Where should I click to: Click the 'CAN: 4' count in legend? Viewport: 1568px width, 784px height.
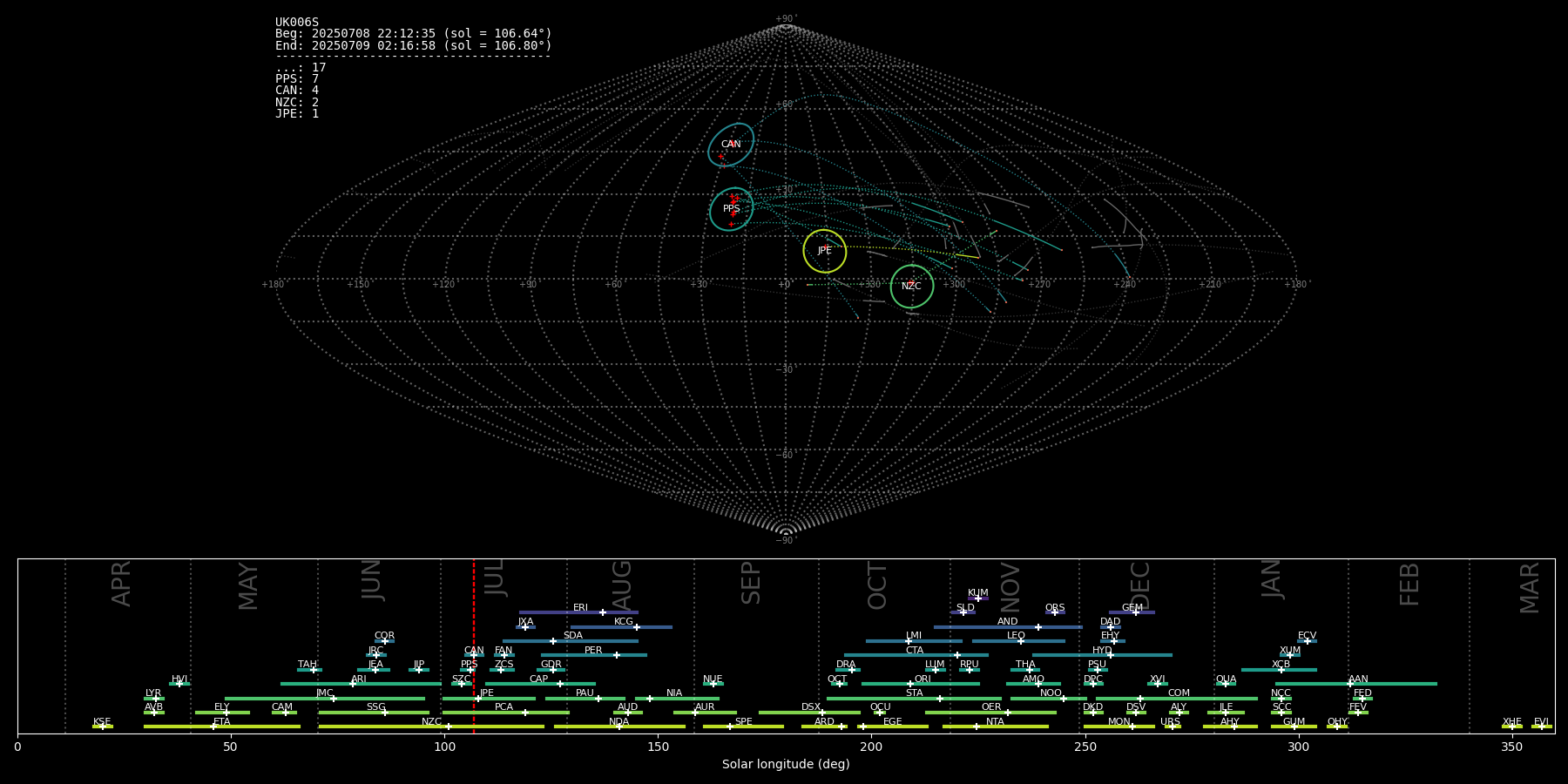pyautogui.click(x=297, y=91)
